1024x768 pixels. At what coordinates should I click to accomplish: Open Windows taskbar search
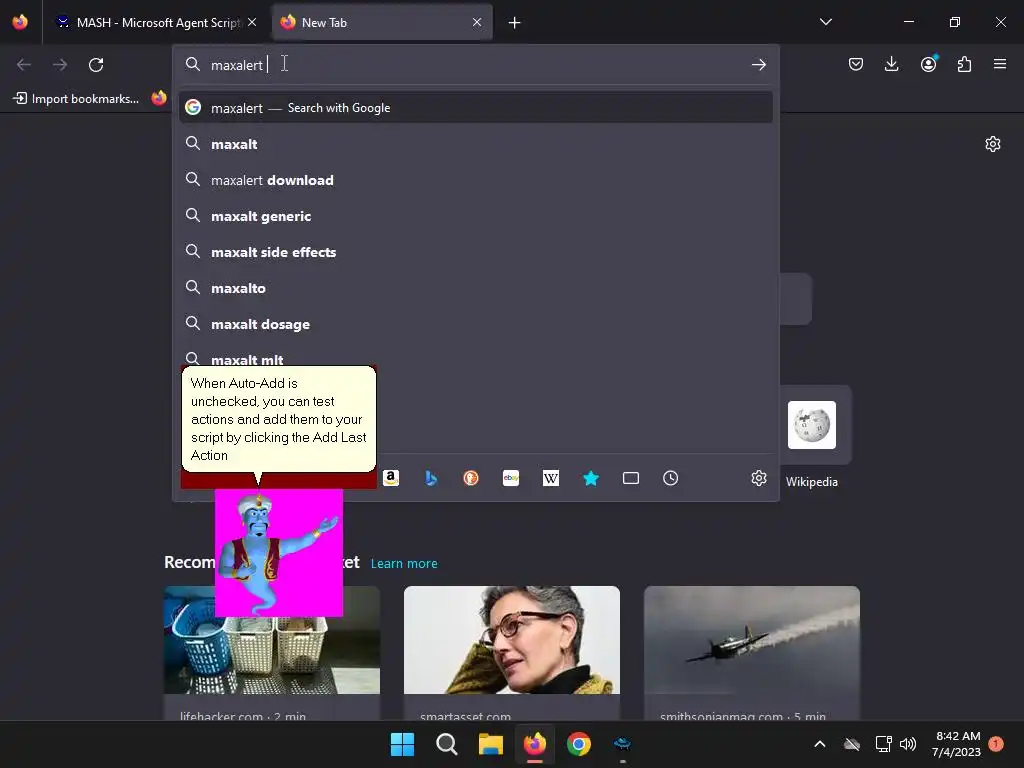(x=447, y=744)
